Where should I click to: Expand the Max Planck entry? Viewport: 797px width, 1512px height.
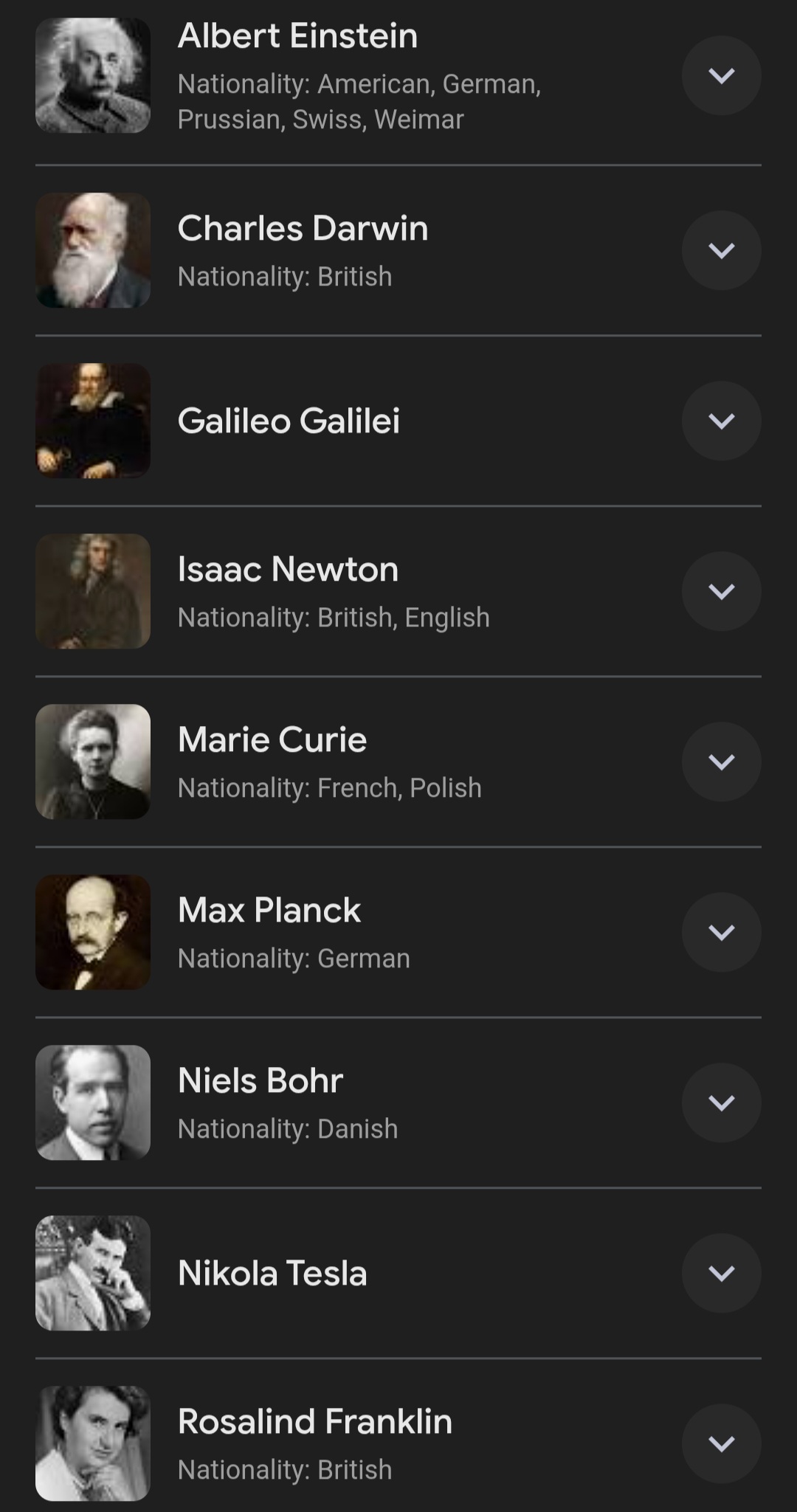click(x=721, y=932)
